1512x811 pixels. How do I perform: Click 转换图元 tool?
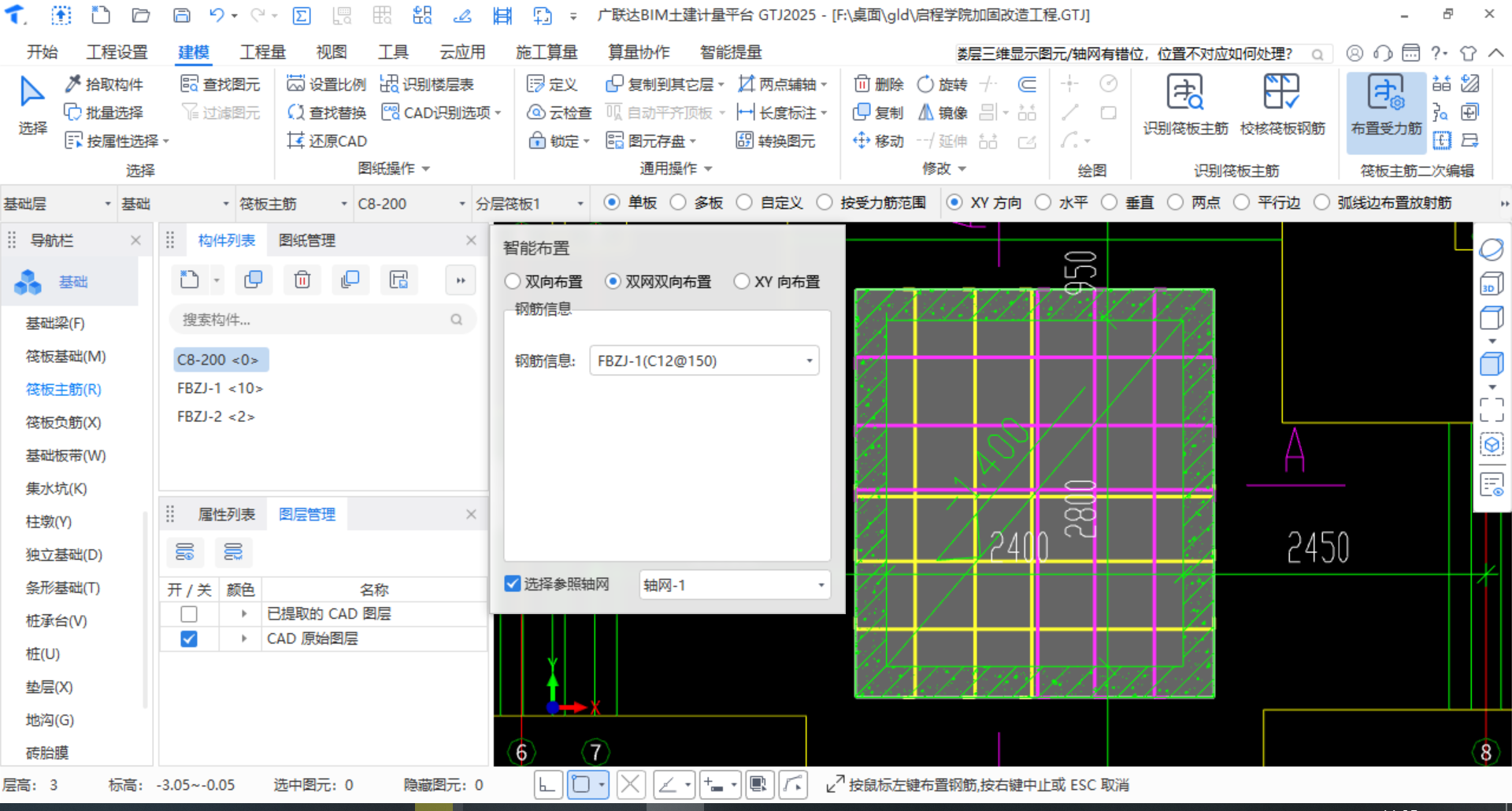(x=776, y=141)
